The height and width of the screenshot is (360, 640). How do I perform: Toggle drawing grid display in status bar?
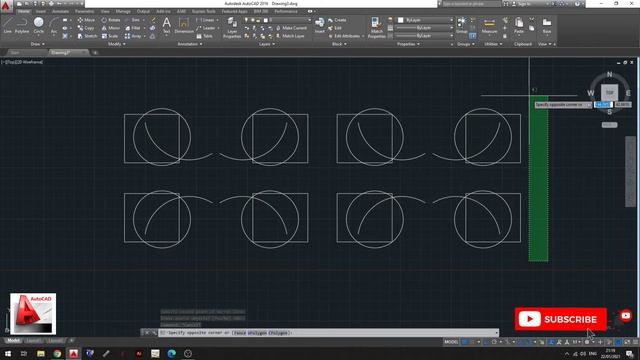(x=465, y=342)
